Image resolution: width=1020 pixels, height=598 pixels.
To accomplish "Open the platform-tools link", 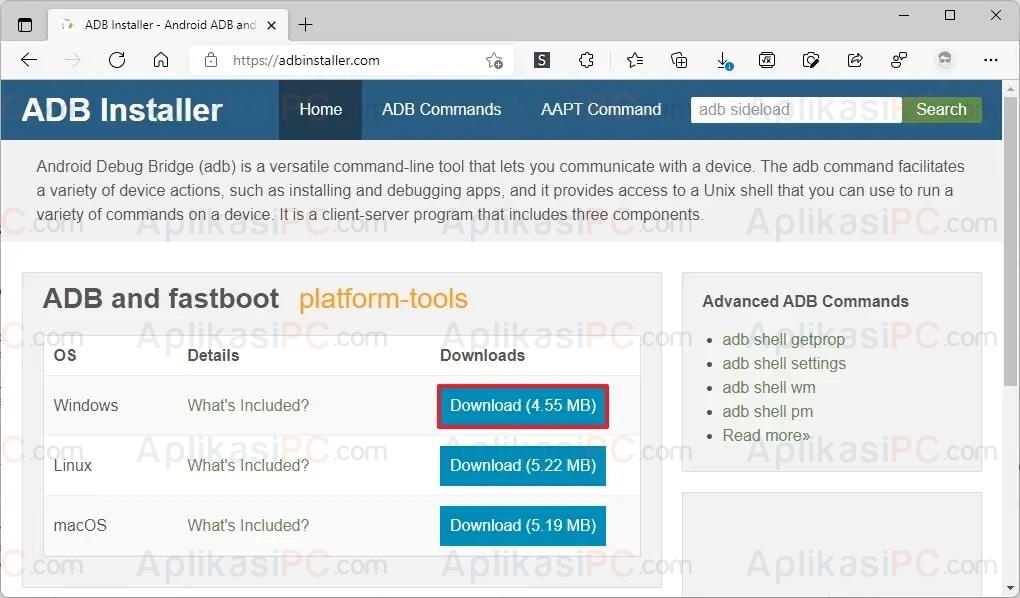I will (x=383, y=299).
